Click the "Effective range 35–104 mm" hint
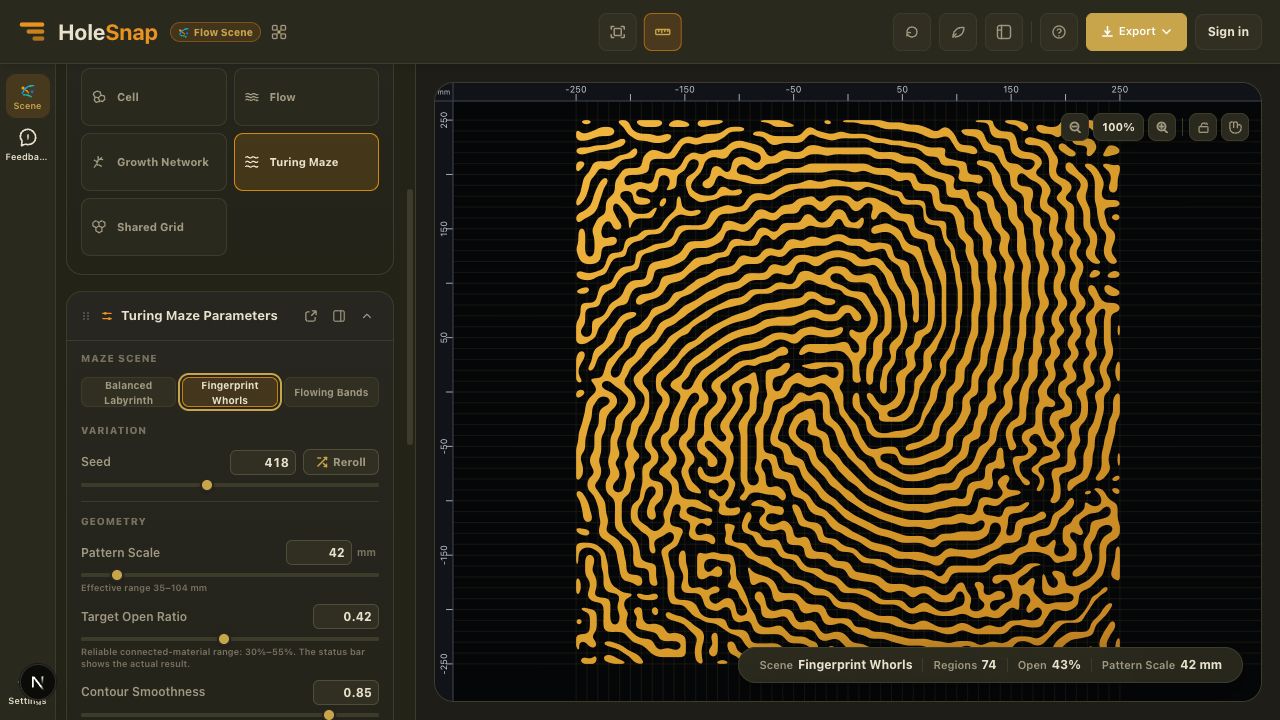The height and width of the screenshot is (720, 1280). pos(144,588)
